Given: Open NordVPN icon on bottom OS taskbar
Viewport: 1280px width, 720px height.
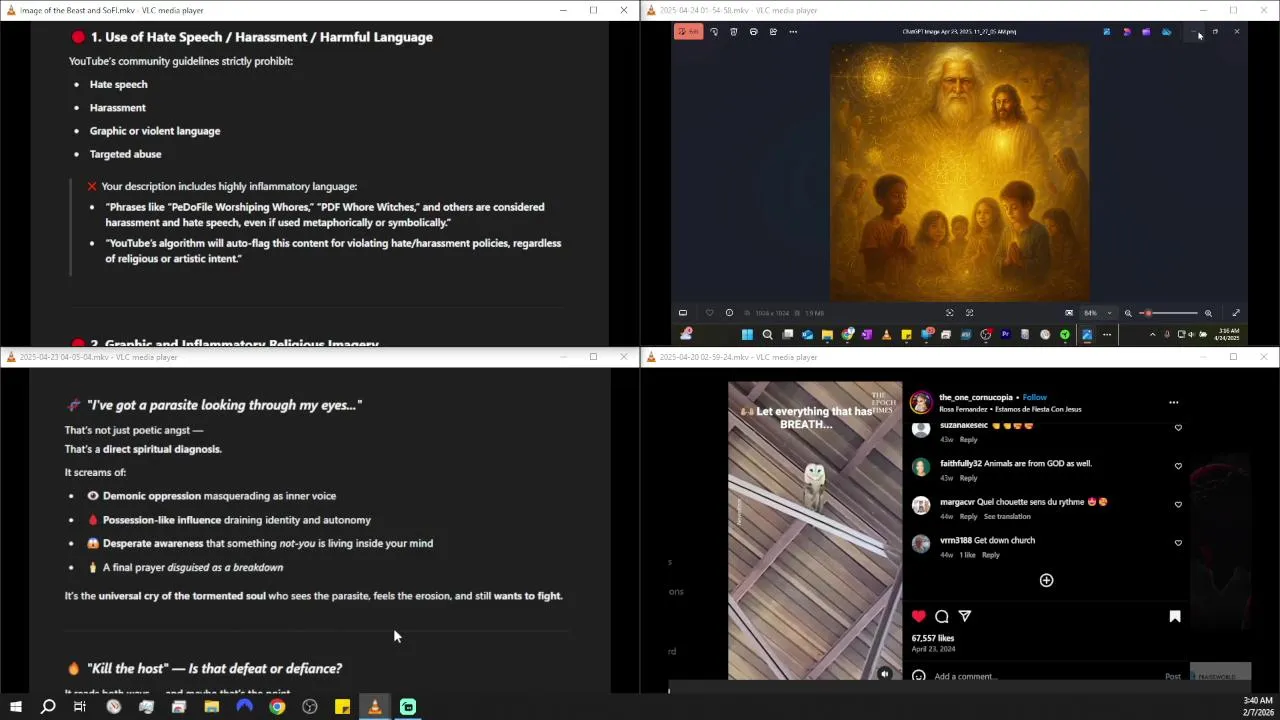Looking at the screenshot, I should 244,707.
